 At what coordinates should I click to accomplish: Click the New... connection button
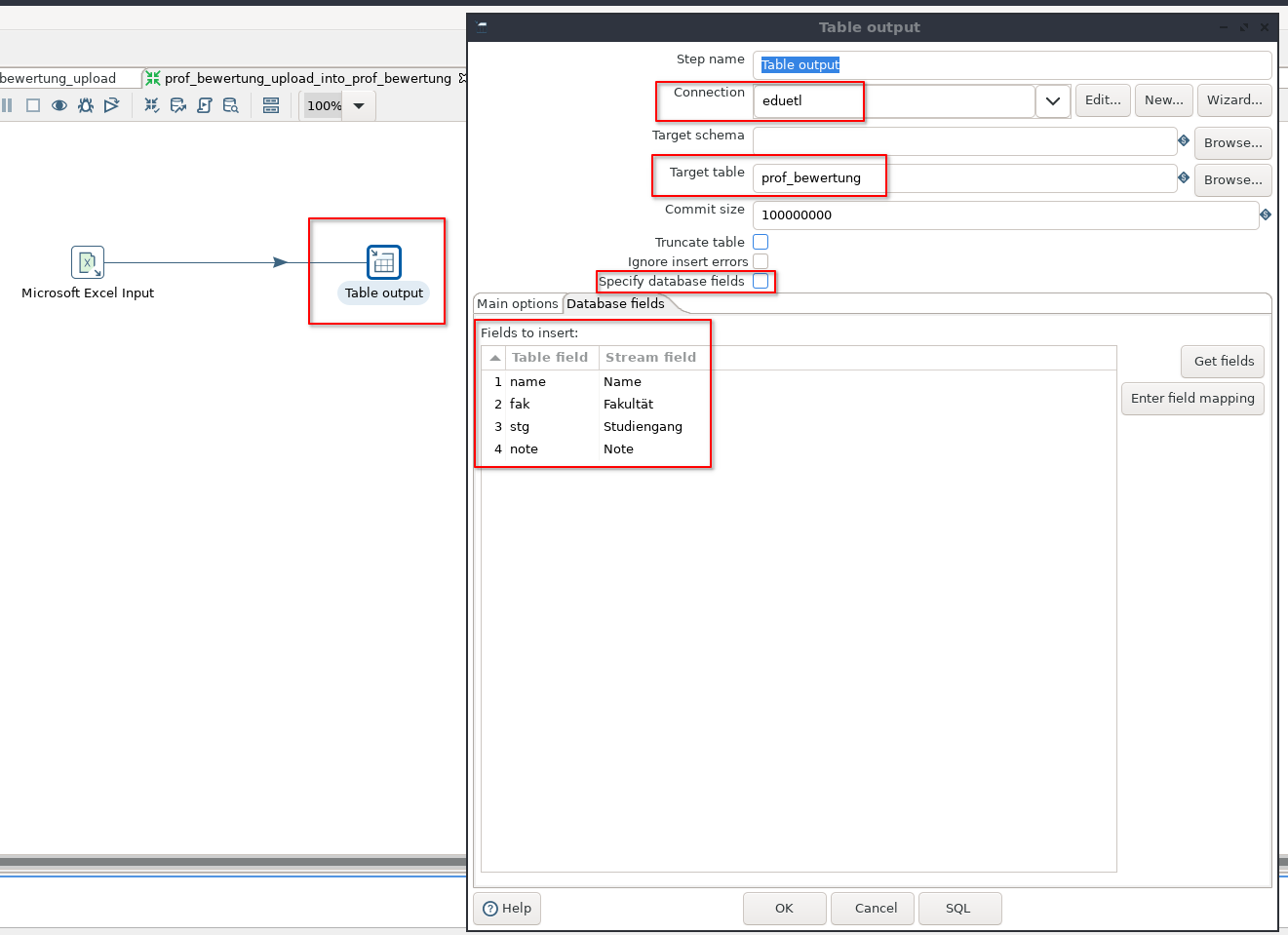pyautogui.click(x=1164, y=99)
